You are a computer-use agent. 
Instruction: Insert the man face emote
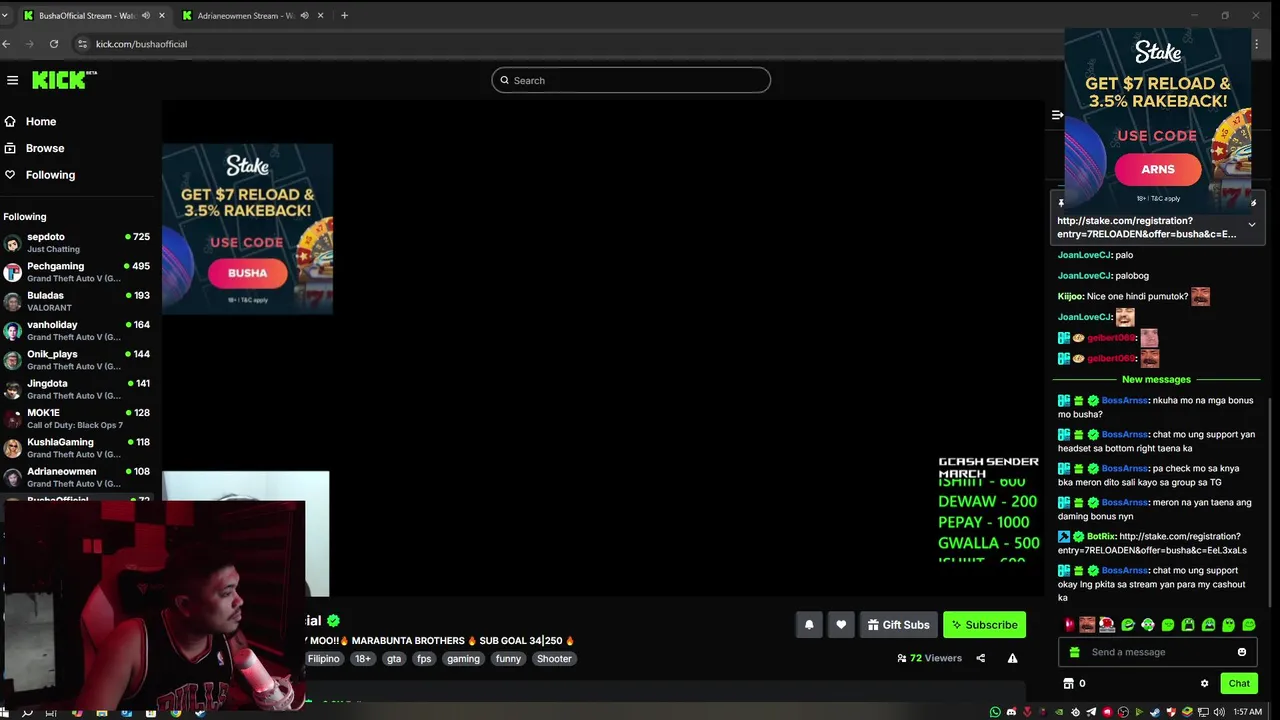1087,625
